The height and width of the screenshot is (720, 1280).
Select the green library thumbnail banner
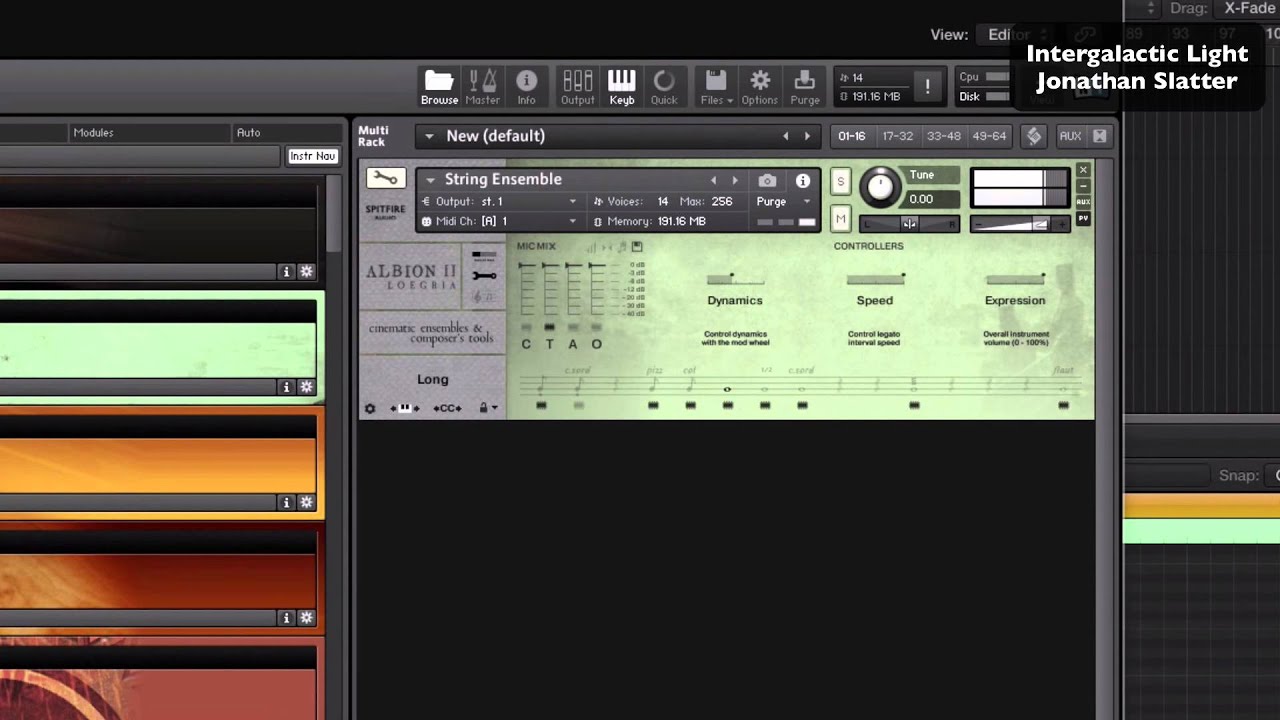pos(158,350)
